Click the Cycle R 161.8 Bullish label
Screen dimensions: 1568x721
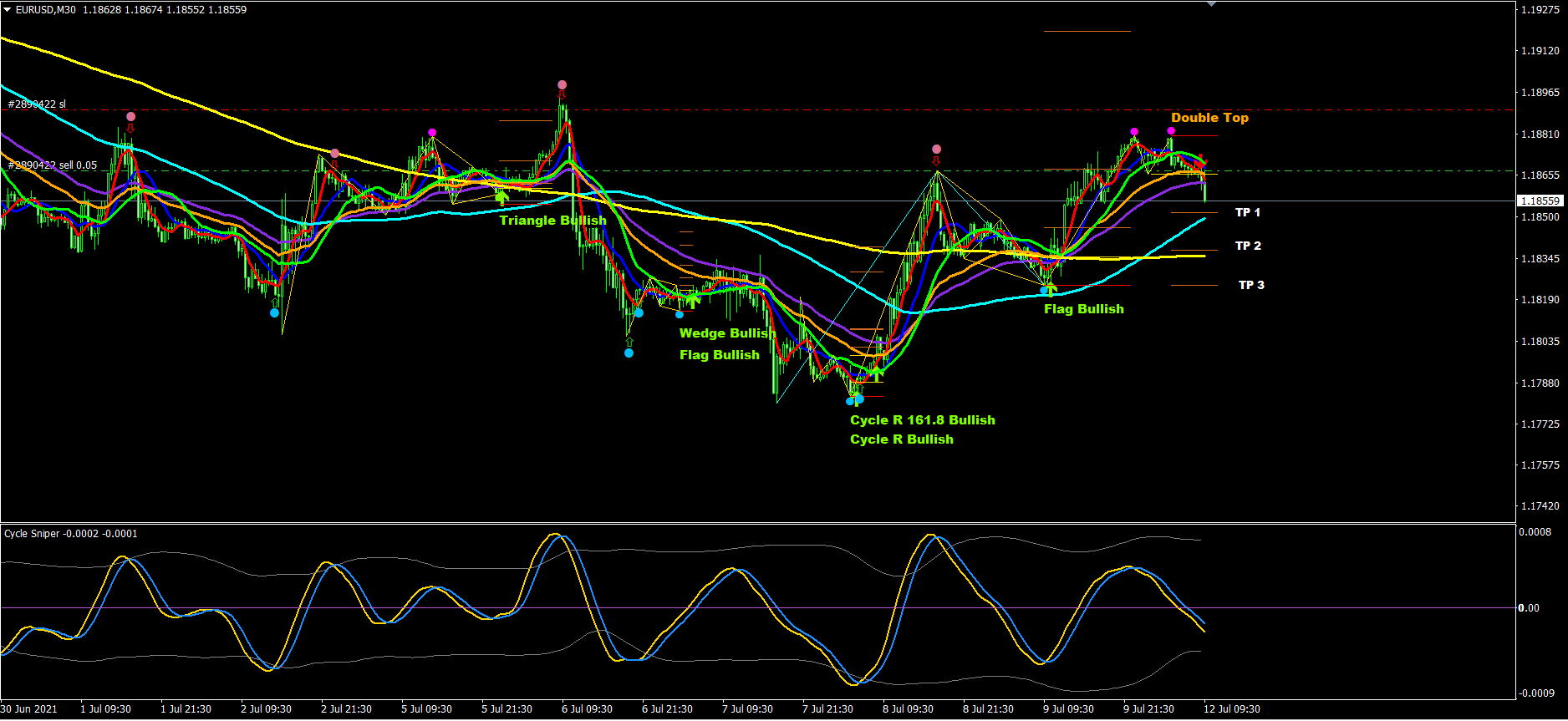pyautogui.click(x=923, y=420)
